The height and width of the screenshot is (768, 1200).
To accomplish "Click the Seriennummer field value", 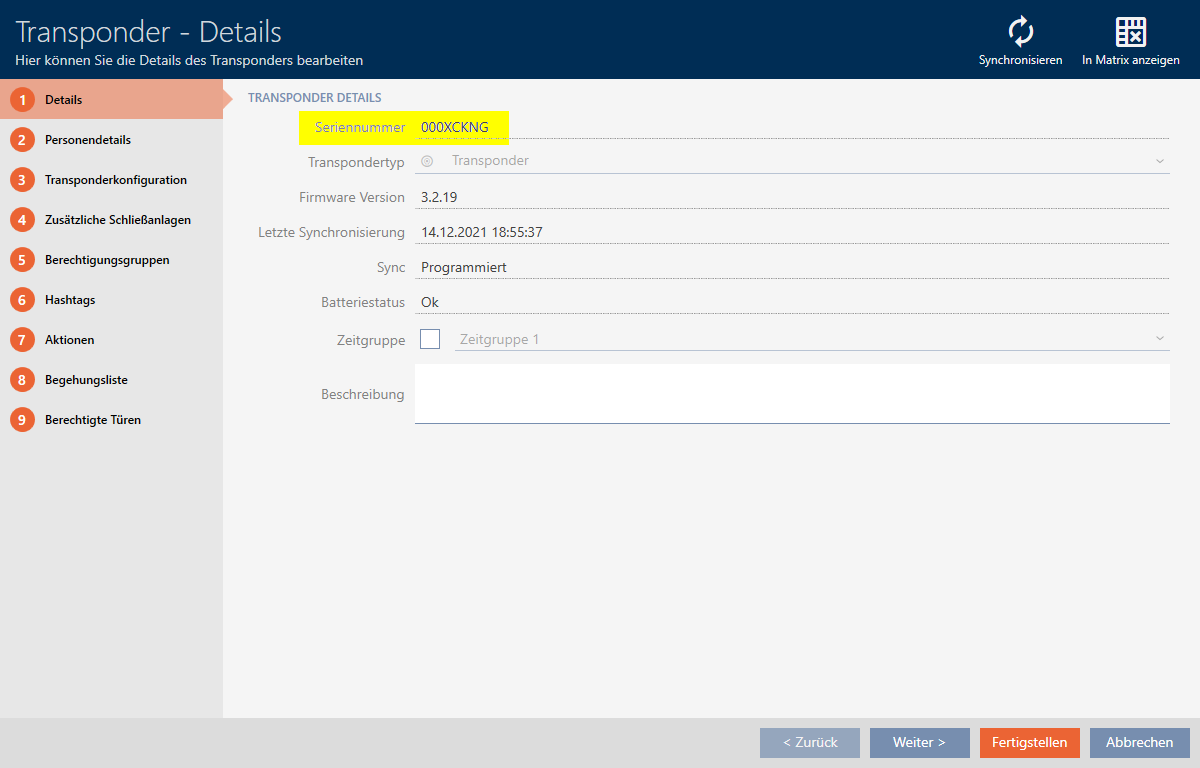I will [455, 127].
